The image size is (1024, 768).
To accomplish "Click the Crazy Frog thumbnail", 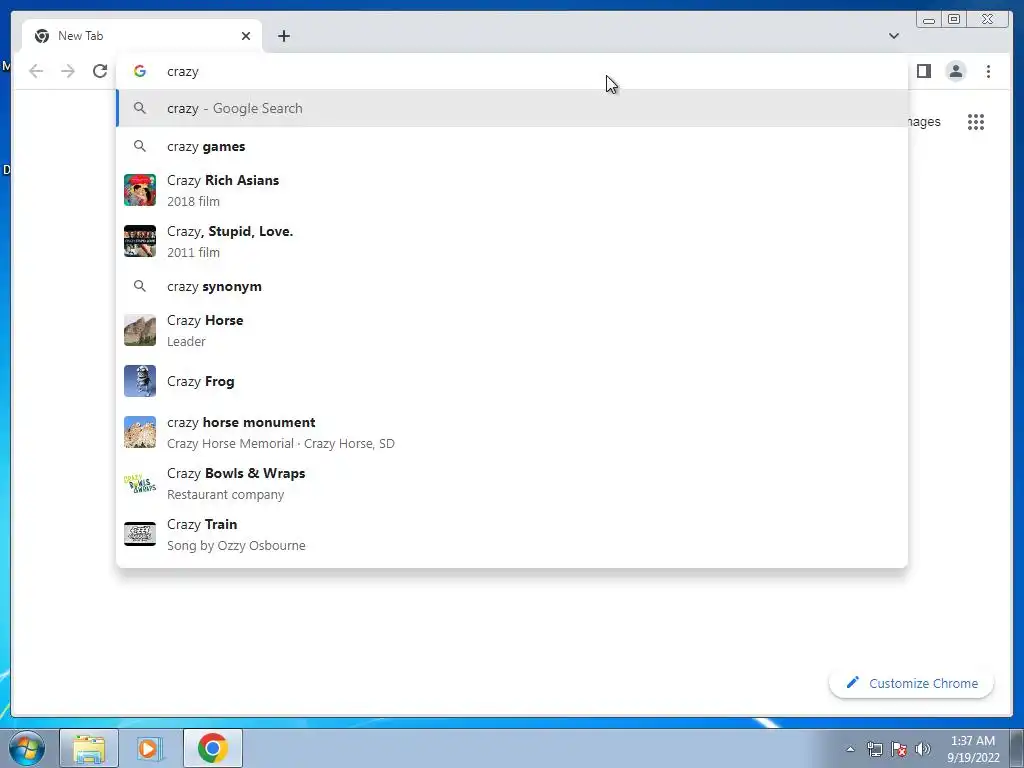I will coord(140,381).
